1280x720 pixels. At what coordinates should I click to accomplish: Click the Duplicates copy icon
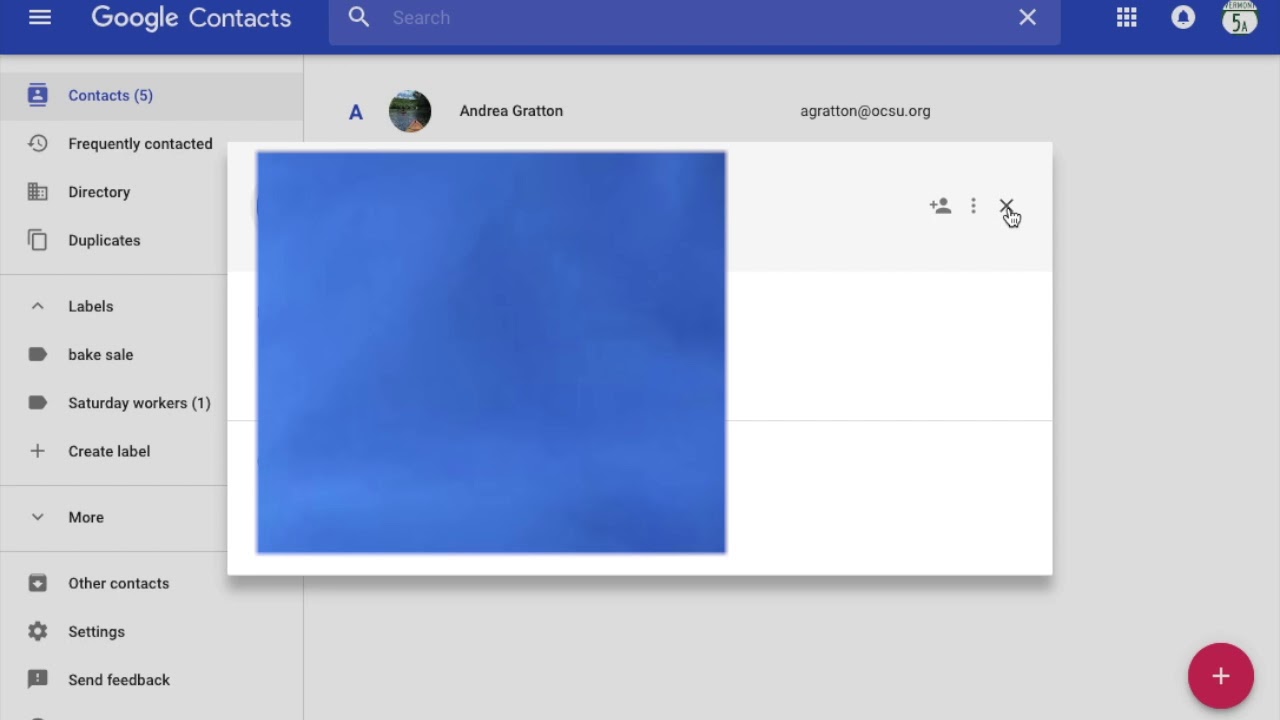pyautogui.click(x=37, y=240)
